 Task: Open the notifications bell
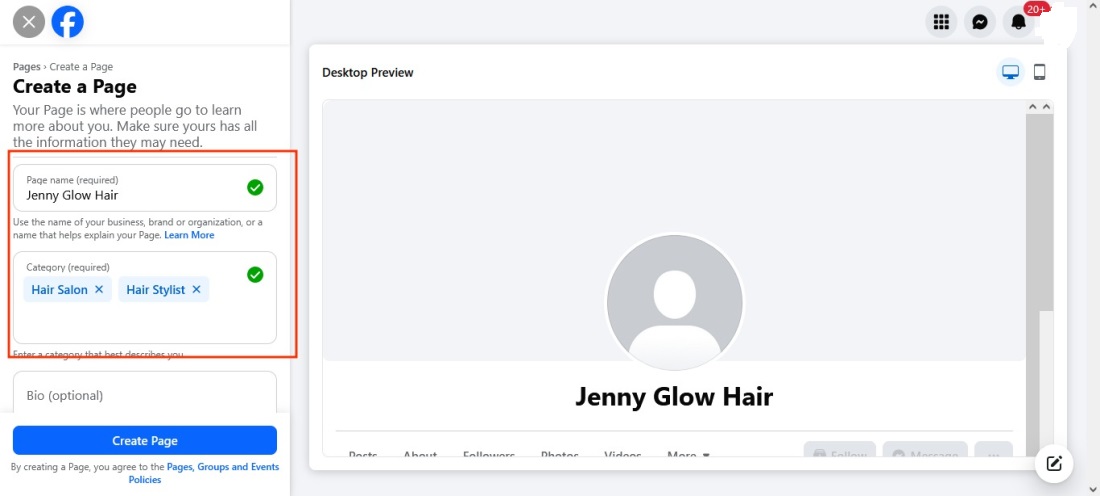[x=1019, y=22]
